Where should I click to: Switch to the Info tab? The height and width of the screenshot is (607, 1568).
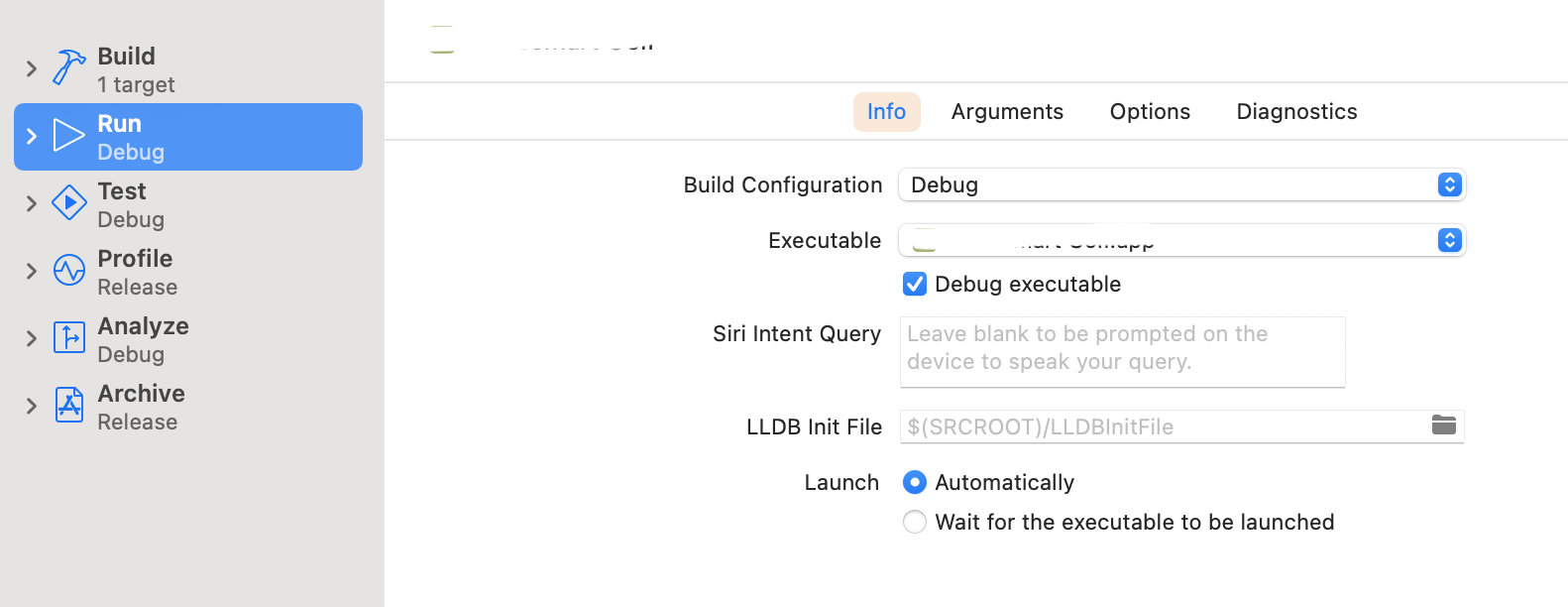coord(886,112)
